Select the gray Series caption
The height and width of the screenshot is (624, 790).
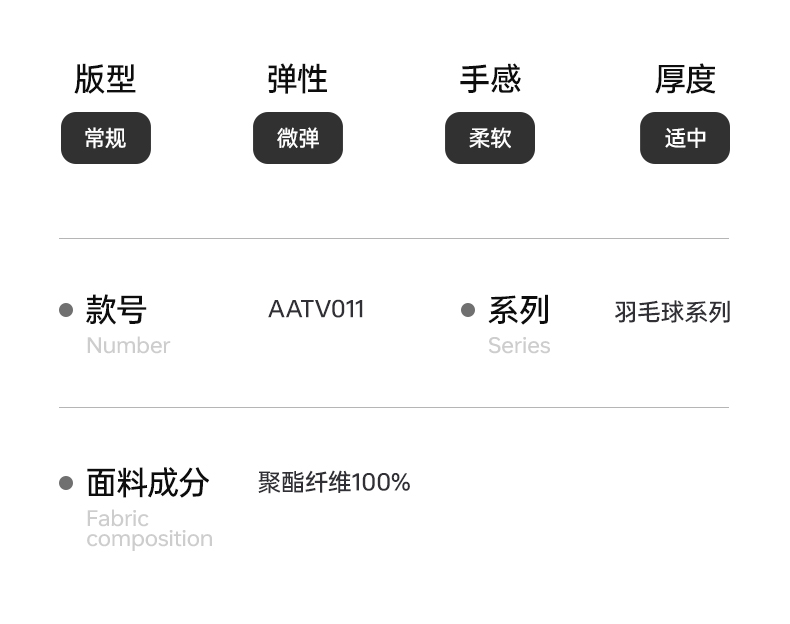coord(519,346)
